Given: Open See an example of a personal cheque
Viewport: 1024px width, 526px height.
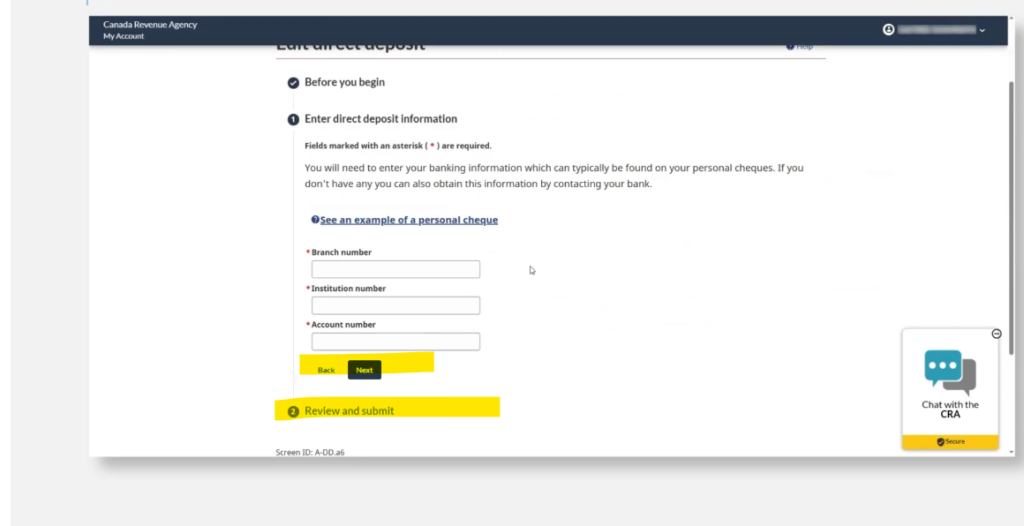Looking at the screenshot, I should (408, 220).
